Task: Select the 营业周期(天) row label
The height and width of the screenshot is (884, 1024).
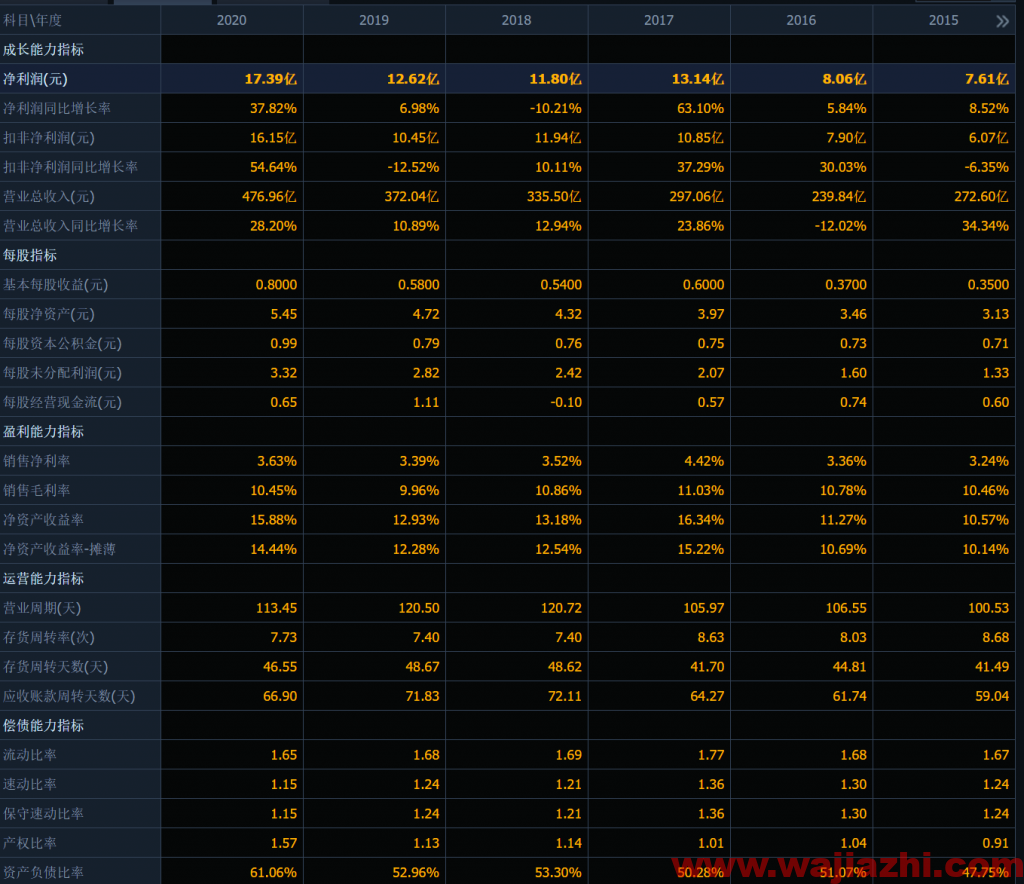Action: [x=42, y=608]
